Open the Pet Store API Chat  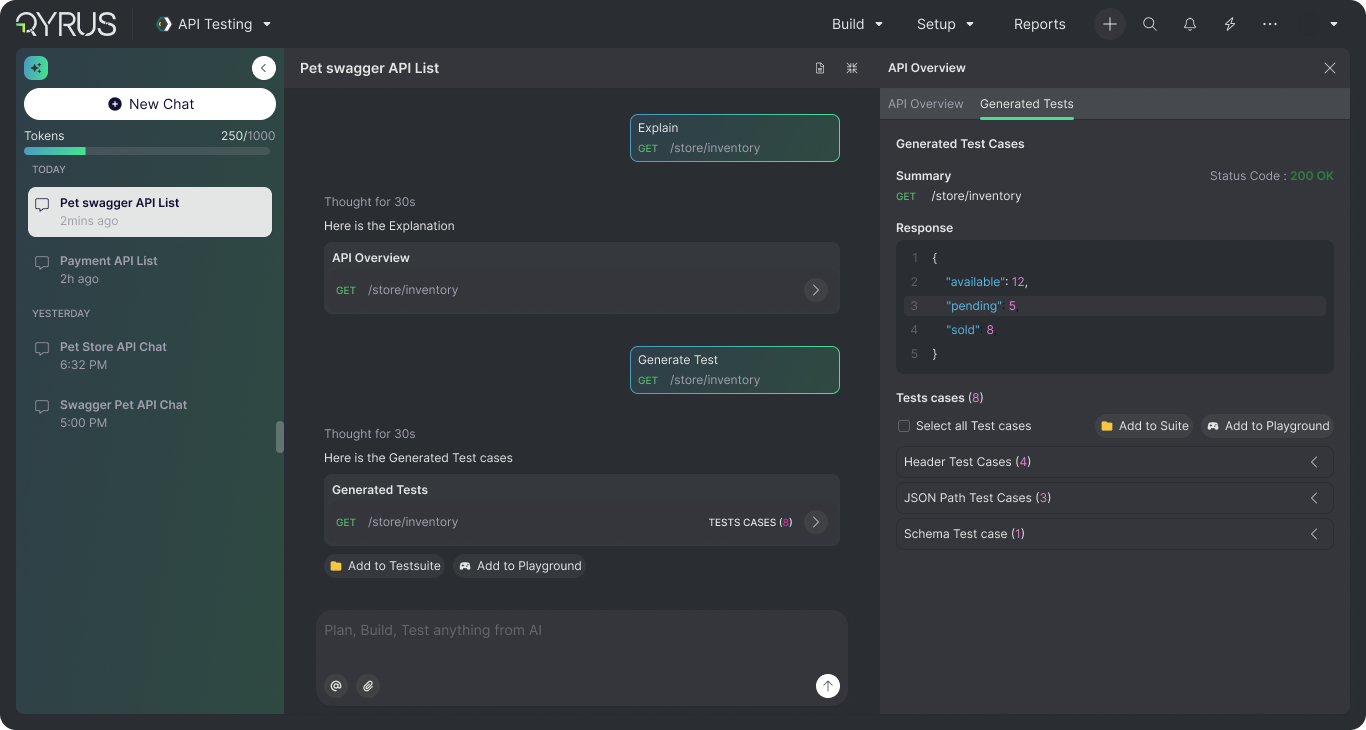[x=150, y=356]
